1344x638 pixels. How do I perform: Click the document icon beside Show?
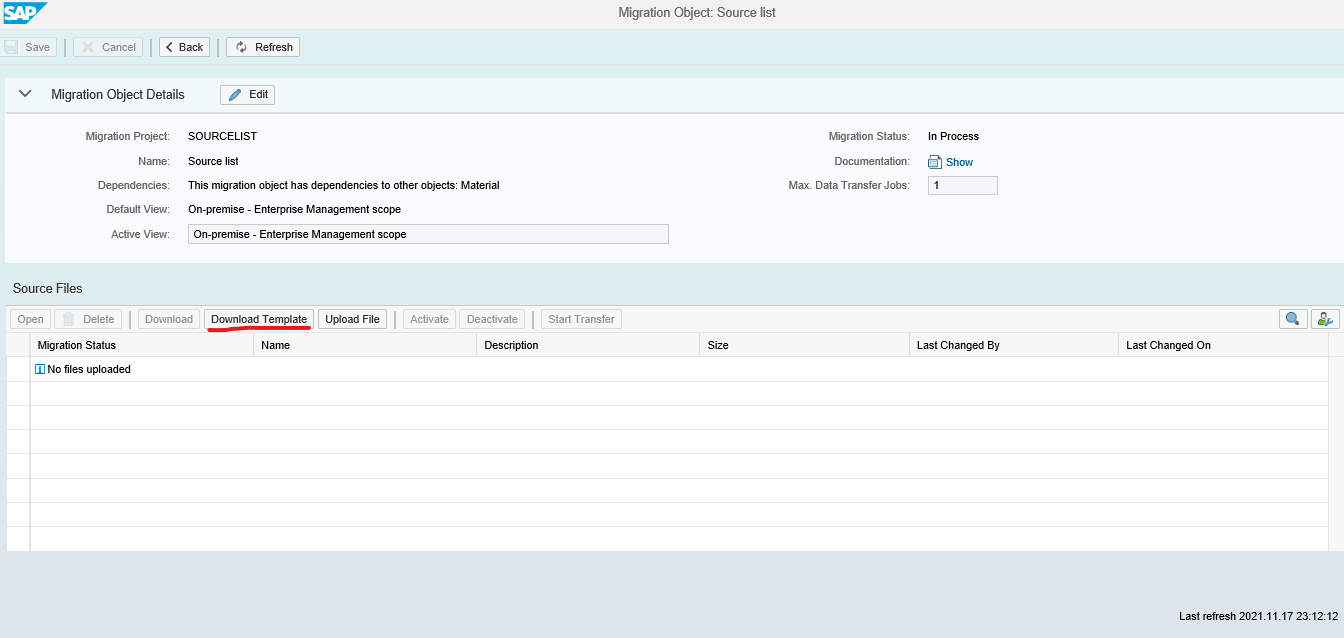click(x=935, y=161)
